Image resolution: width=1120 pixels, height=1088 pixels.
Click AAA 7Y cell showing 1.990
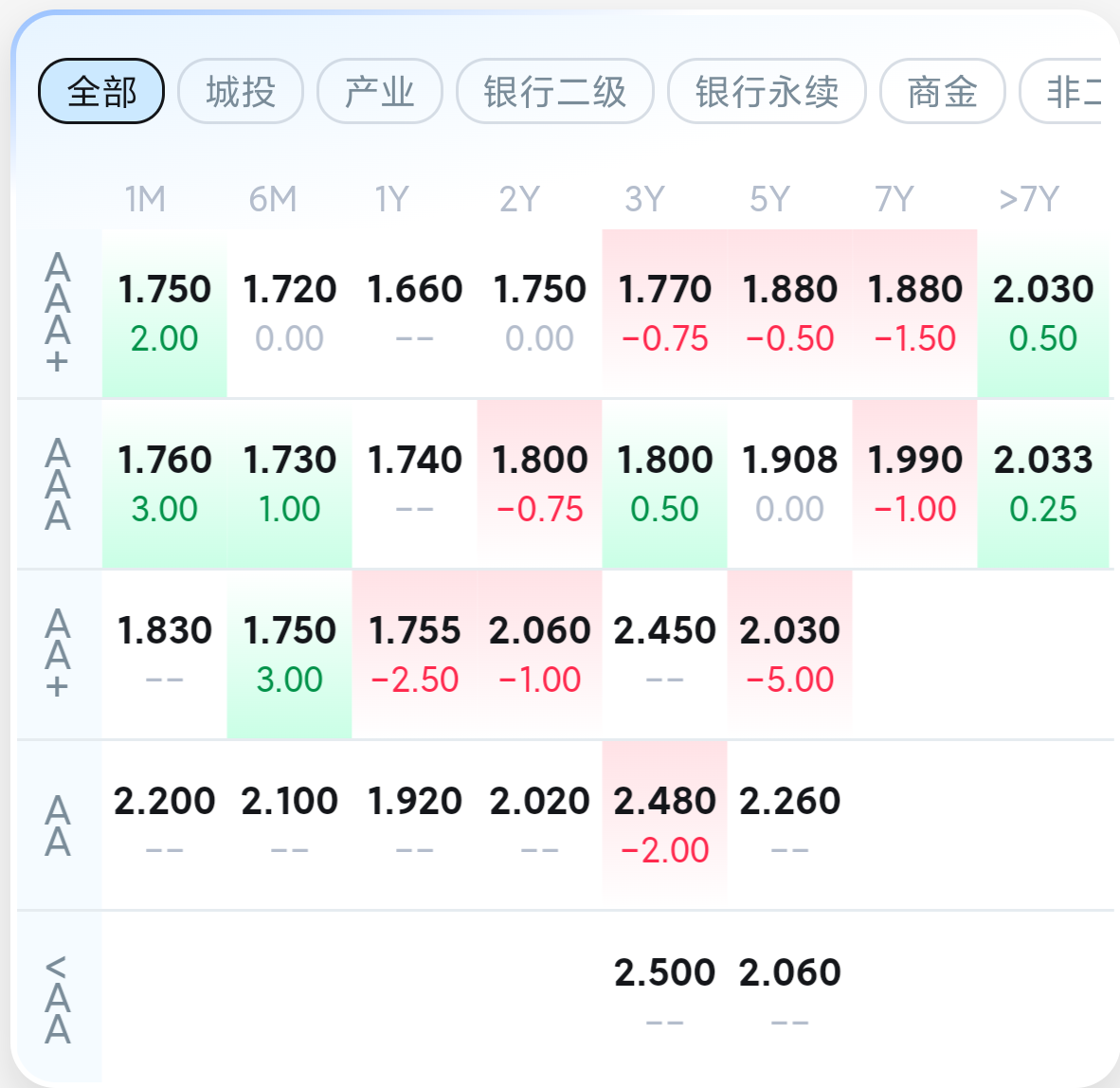click(x=914, y=483)
